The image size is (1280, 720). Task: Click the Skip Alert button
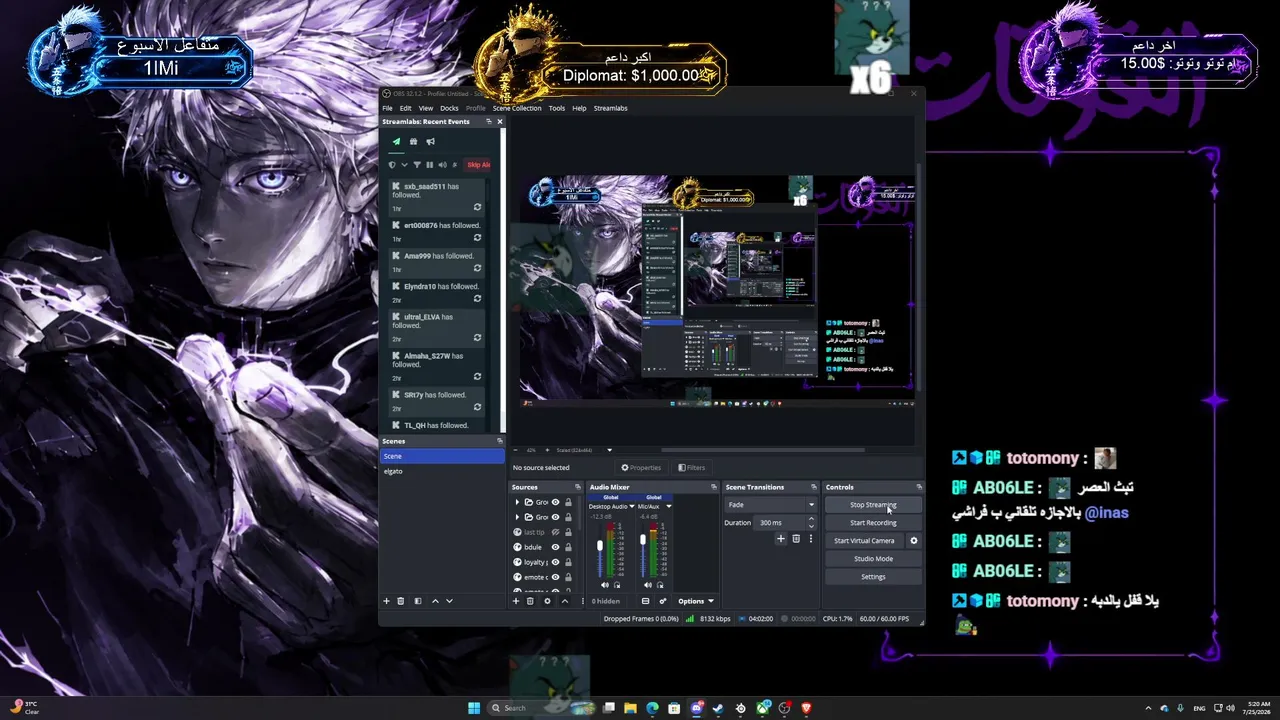pos(478,165)
